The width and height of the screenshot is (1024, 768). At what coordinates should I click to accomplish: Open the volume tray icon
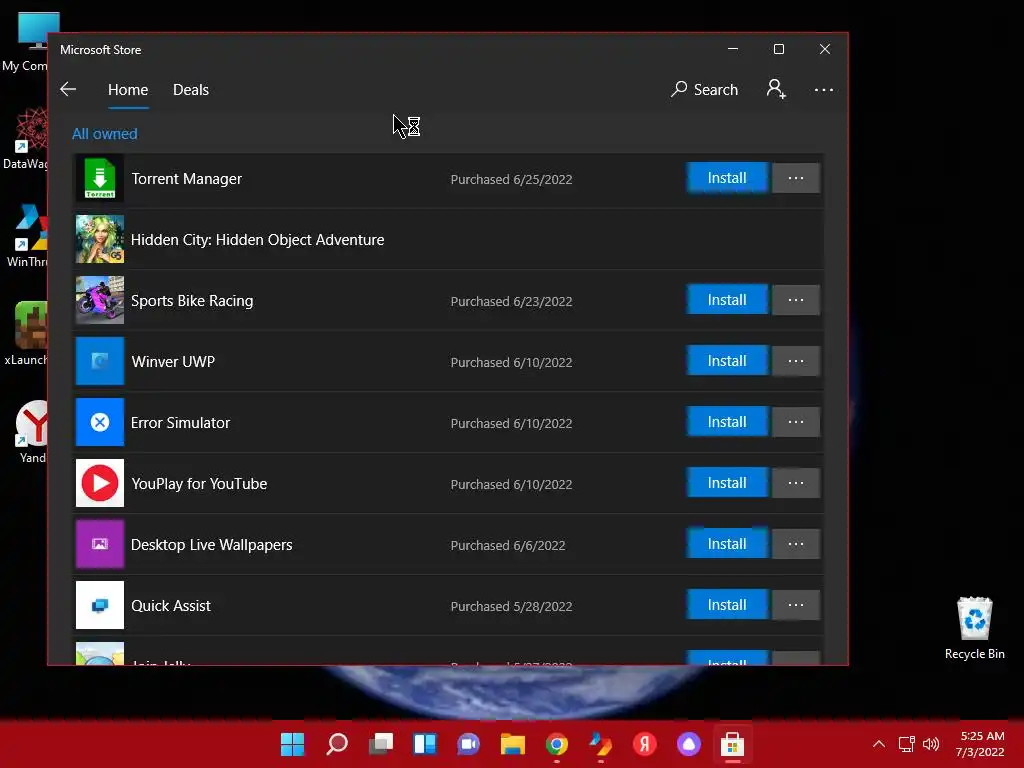pyautogui.click(x=931, y=744)
